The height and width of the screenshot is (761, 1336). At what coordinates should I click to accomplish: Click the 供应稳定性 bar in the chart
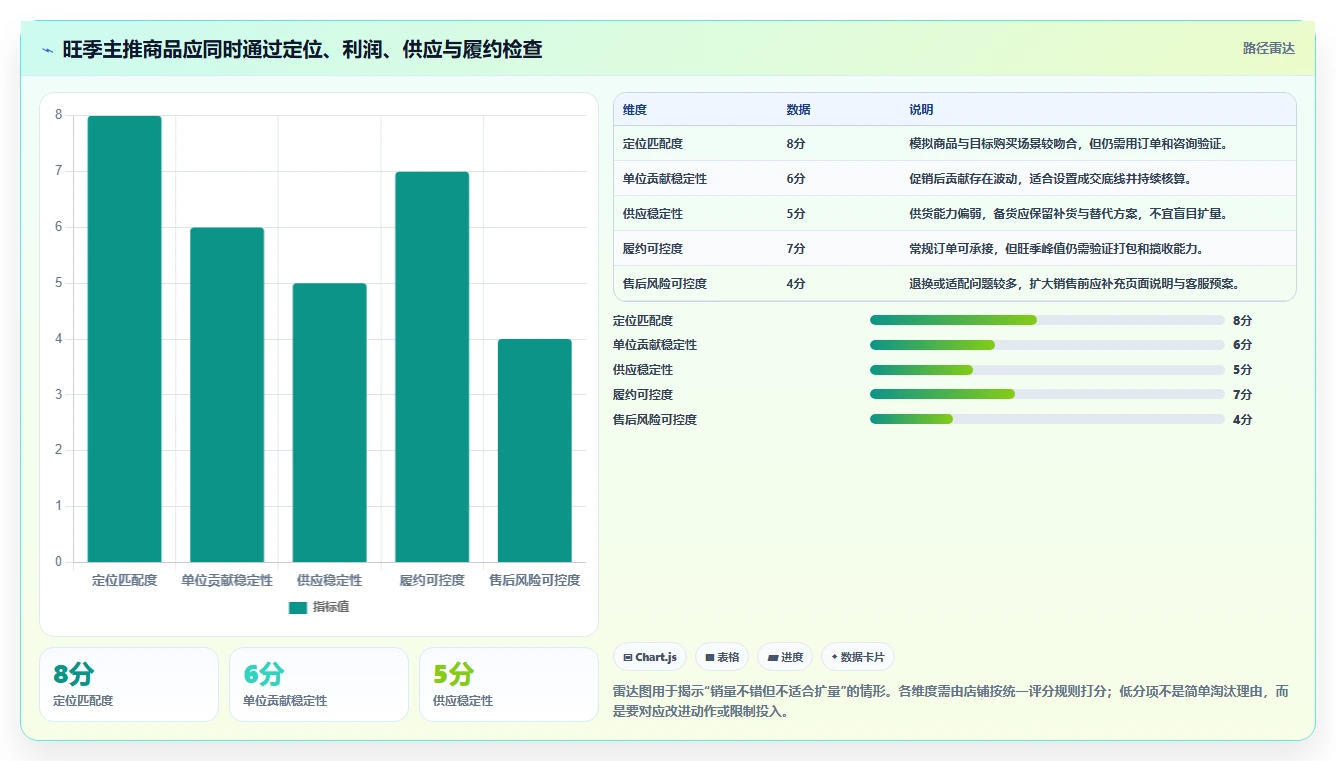click(329, 423)
